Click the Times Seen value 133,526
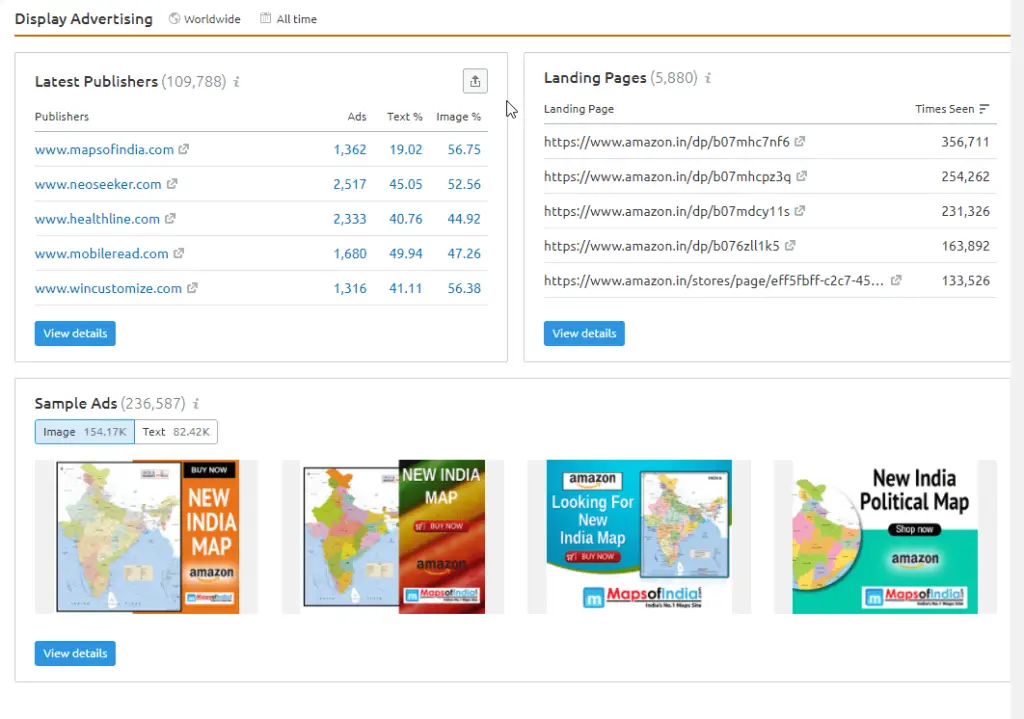 click(965, 280)
